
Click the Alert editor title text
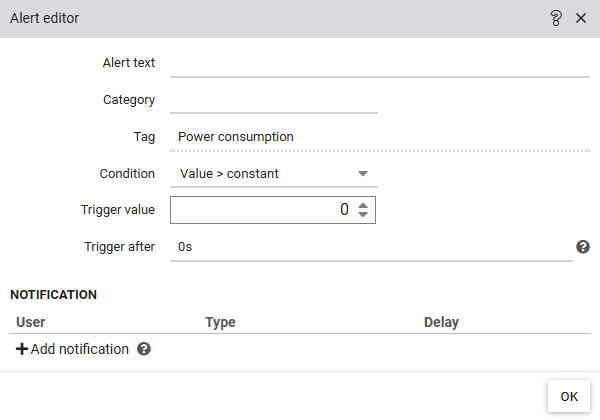coord(45,18)
